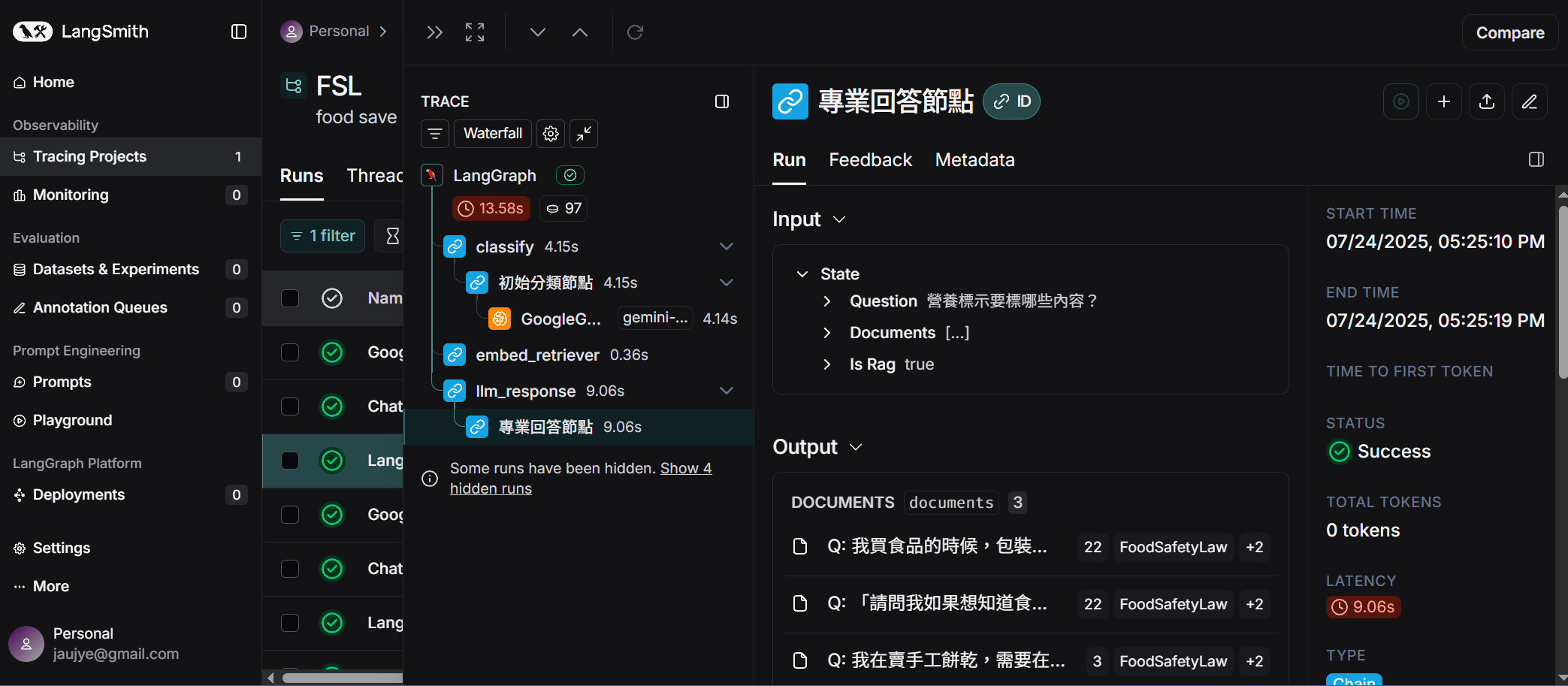Image resolution: width=1568 pixels, height=686 pixels.
Task: Check the bottom Lang run checkbox
Action: pos(290,623)
